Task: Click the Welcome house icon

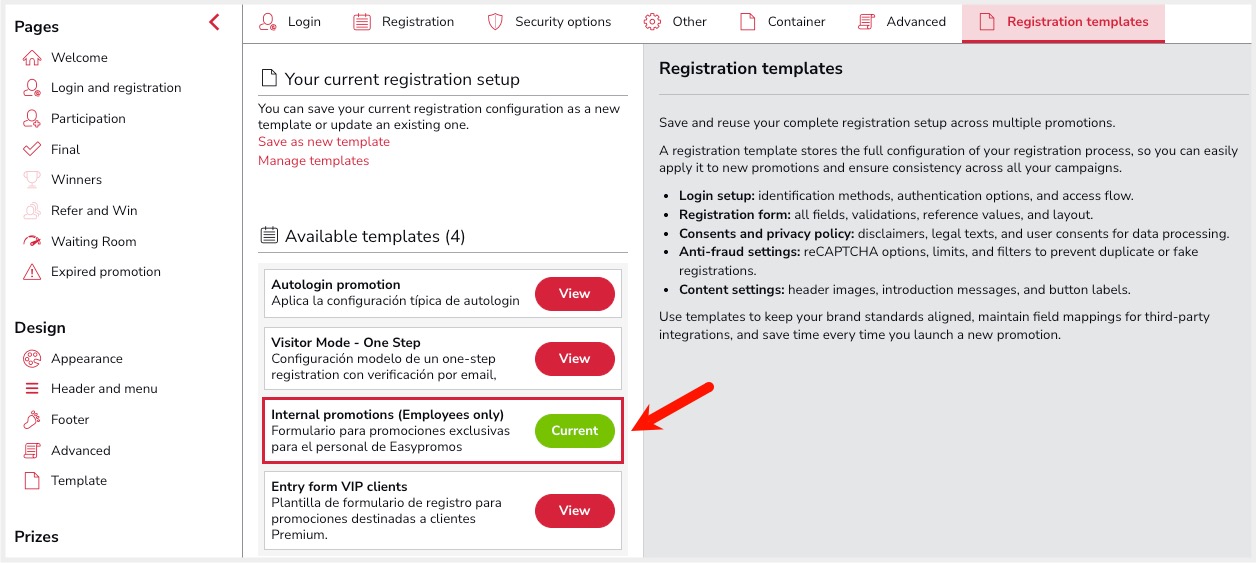Action: point(32,58)
